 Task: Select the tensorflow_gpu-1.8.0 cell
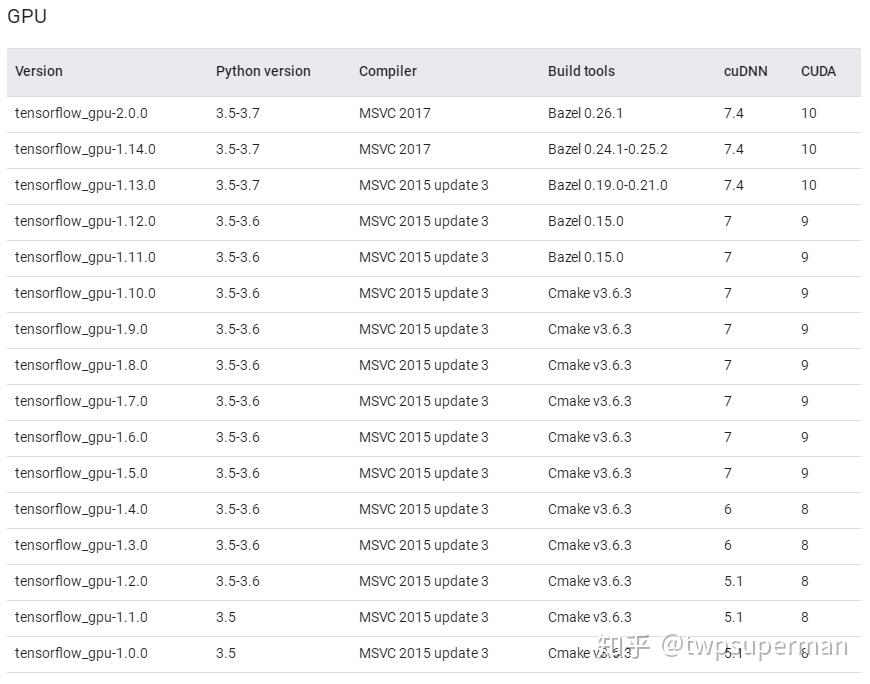point(81,366)
